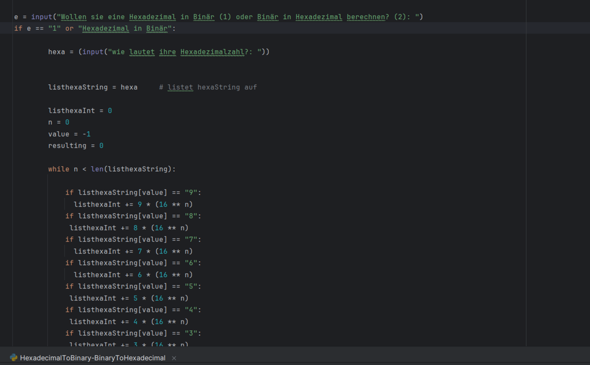
Task: Click the Python file icon in bottom tab
Action: [14, 357]
